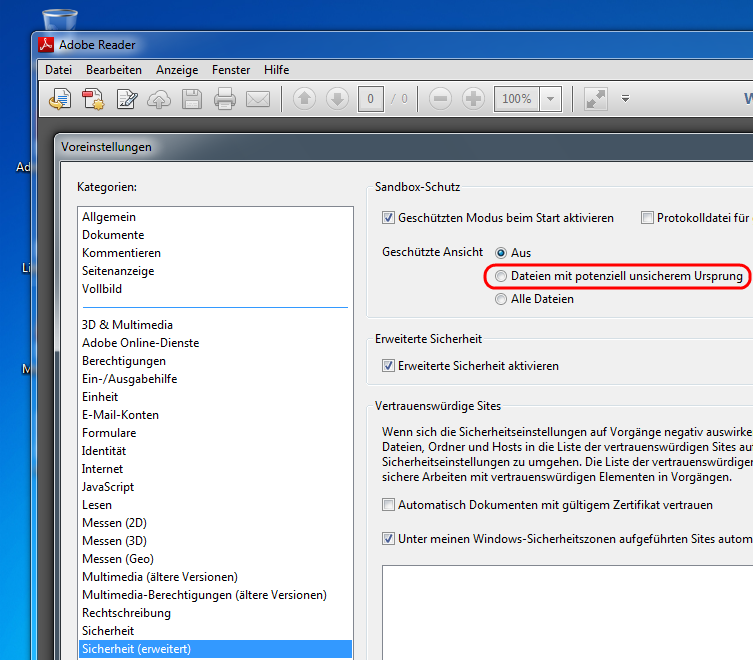Select Sicherheit (erweitert) category
The width and height of the screenshot is (753, 660).
click(x=215, y=649)
